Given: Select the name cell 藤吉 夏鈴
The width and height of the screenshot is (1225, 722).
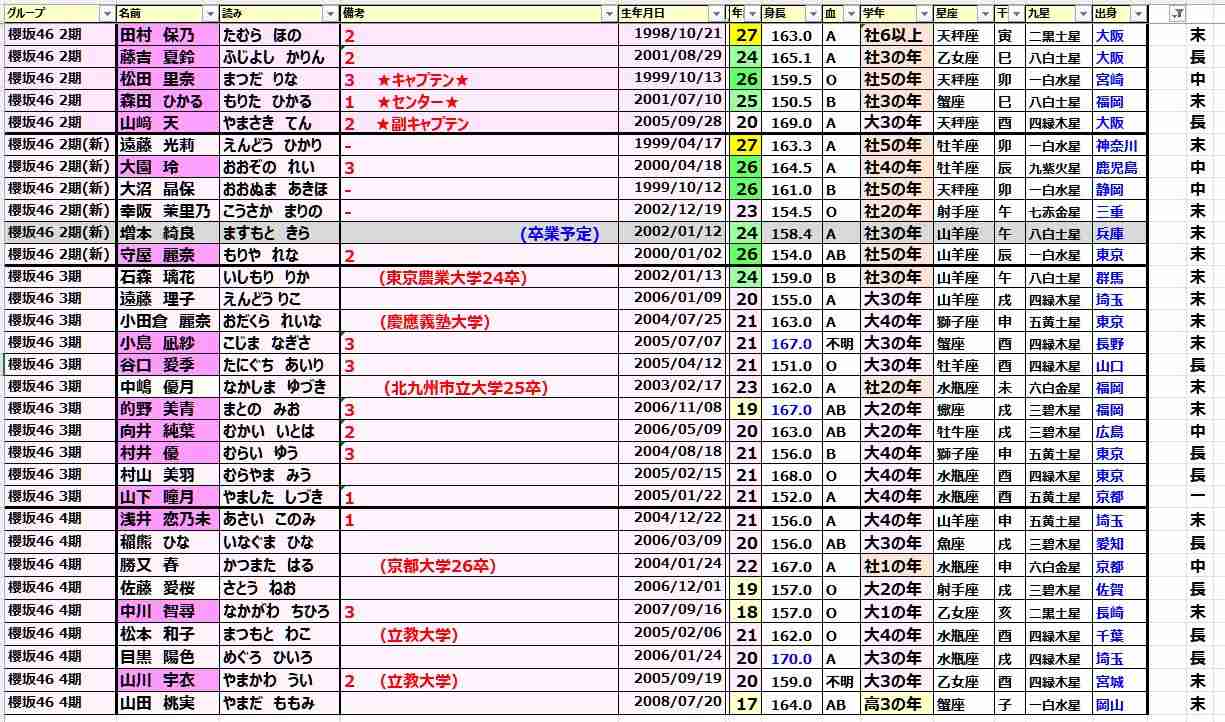Looking at the screenshot, I should [x=167, y=57].
